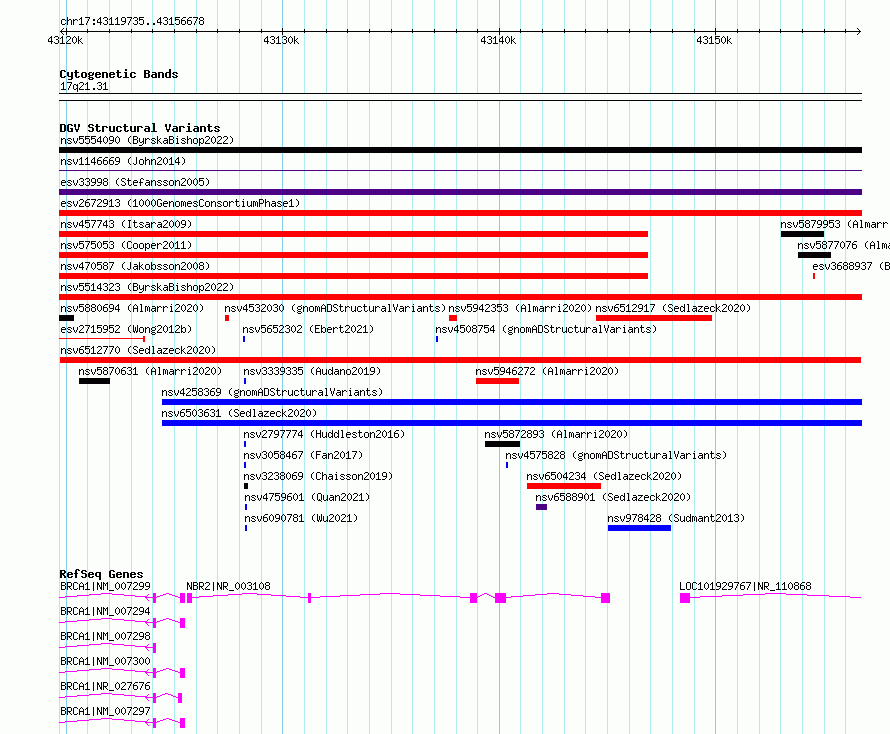Click BRCA1|NR_027676 transcript label
Viewport: 890px width, 734px height.
105,686
